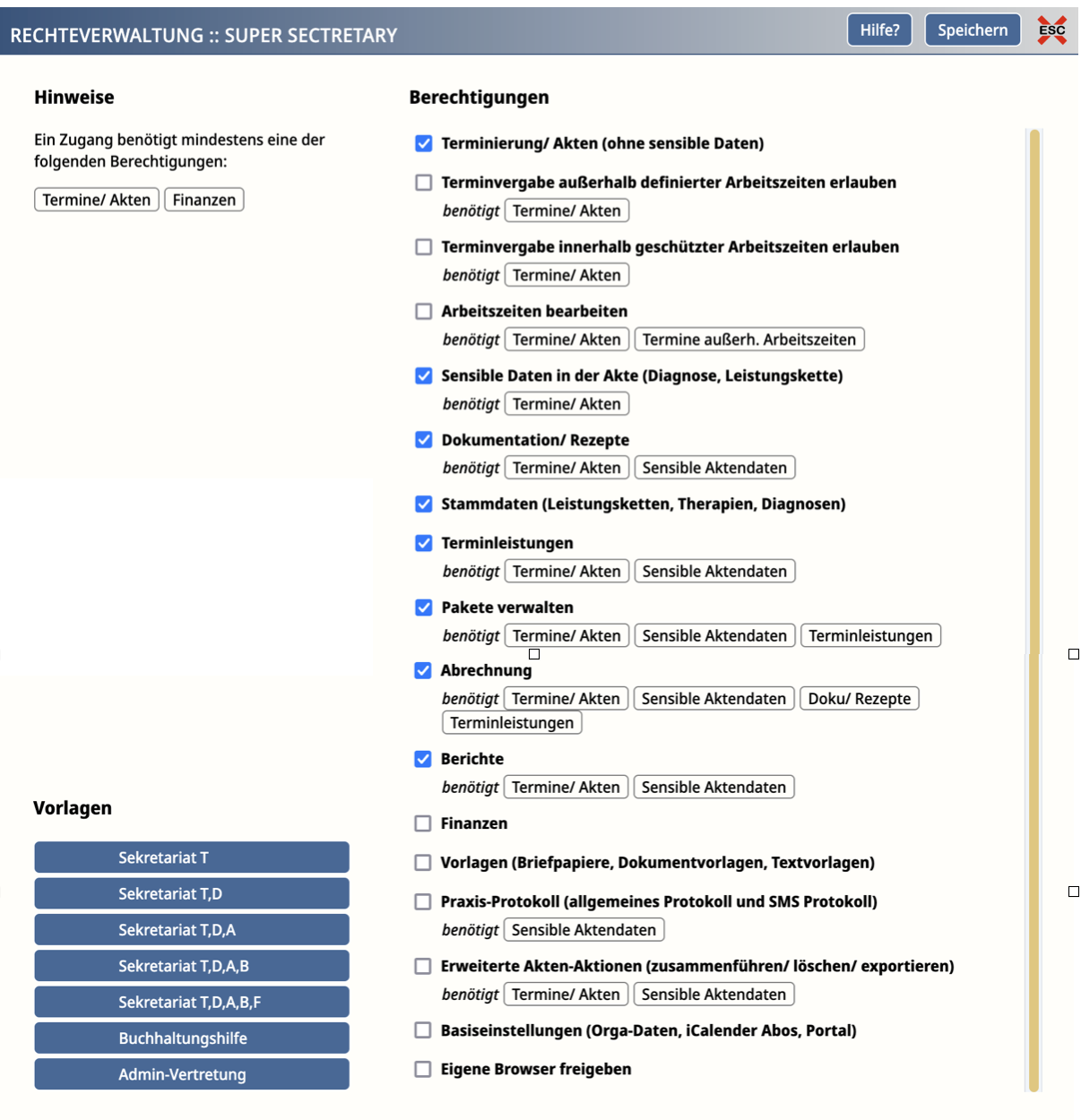Toggle the Dokumentation/ Rezepte checkbox
The width and height of the screenshot is (1081, 1120).
[424, 440]
